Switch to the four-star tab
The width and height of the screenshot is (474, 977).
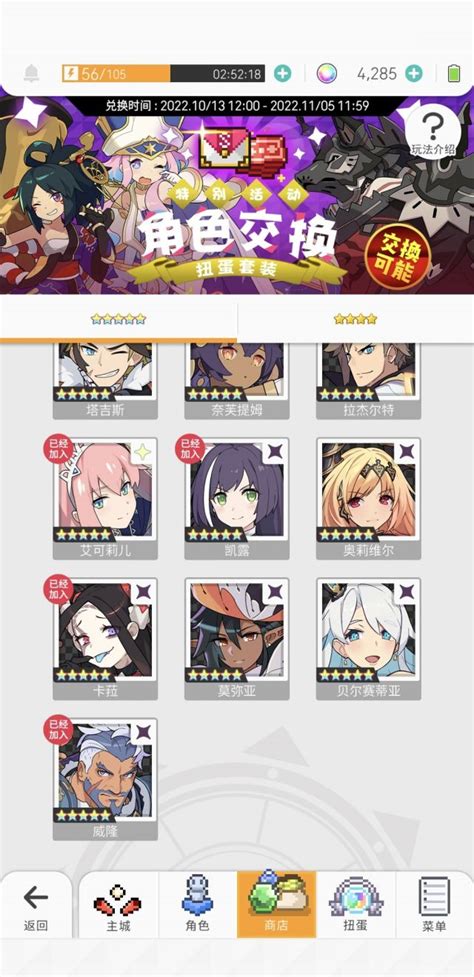point(355,319)
